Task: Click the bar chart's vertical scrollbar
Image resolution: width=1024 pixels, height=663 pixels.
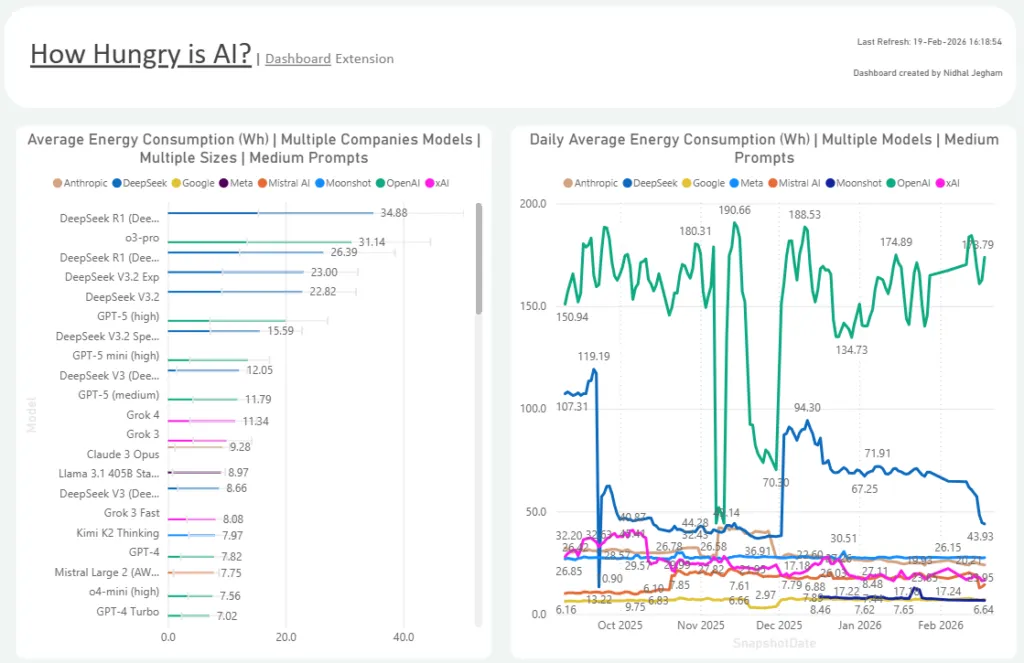Action: (478, 260)
